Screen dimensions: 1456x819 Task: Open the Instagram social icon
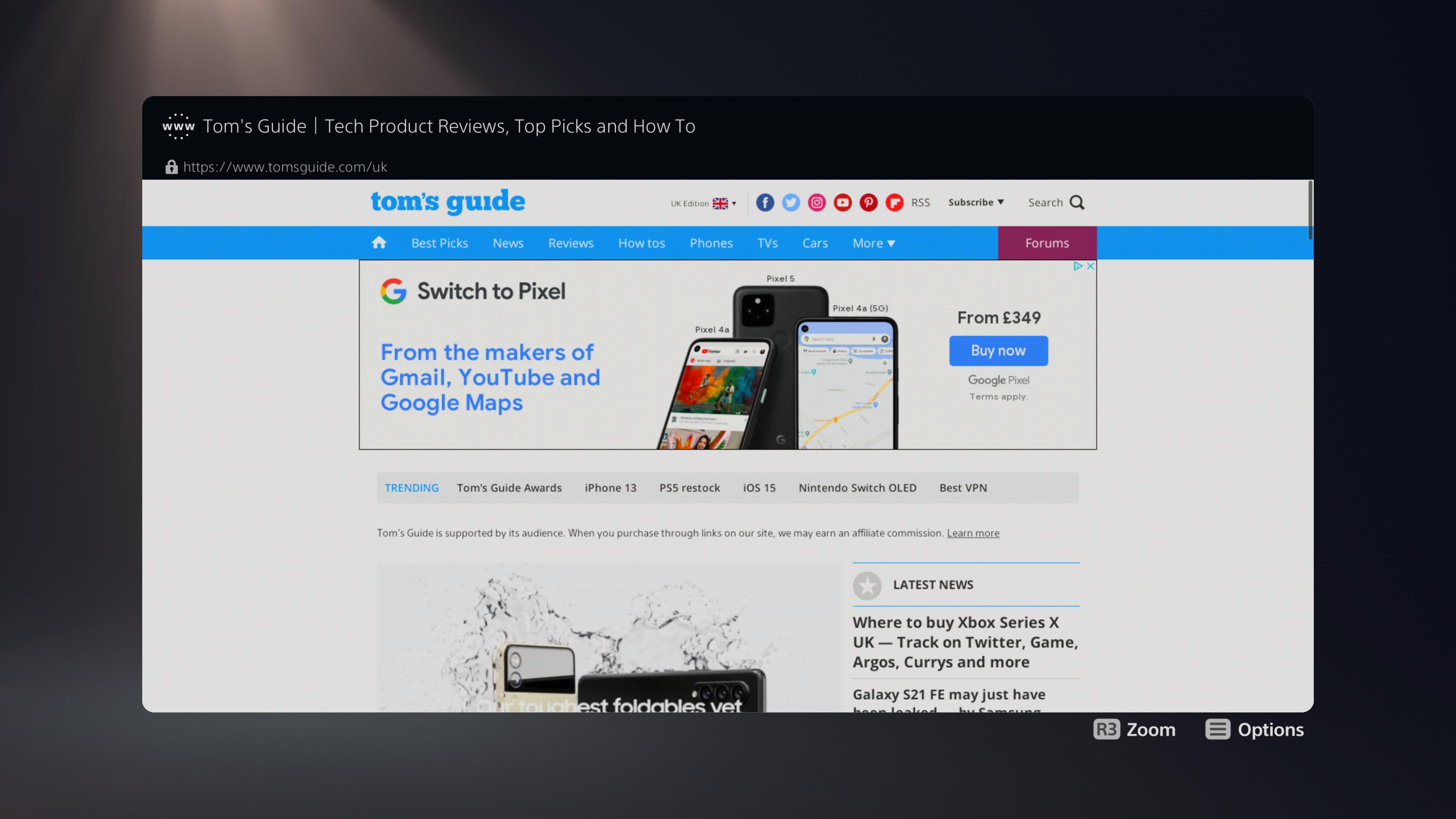(x=817, y=202)
